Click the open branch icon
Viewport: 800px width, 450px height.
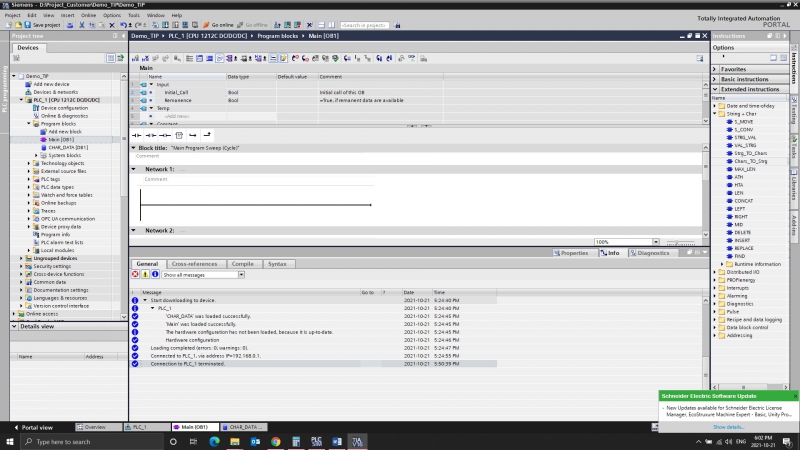(x=193, y=135)
